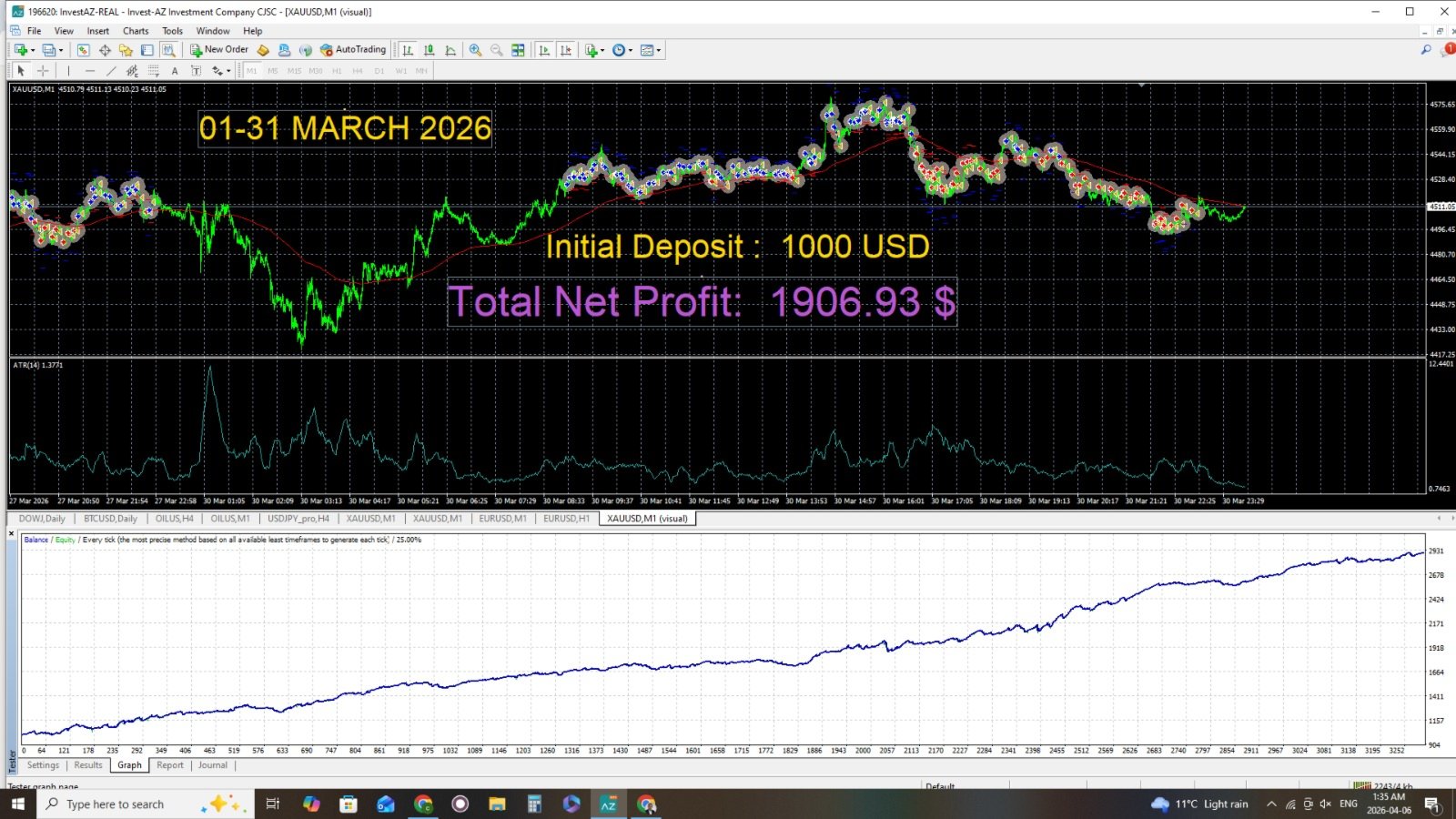Zoom out on the chart
Viewport: 1456px width, 819px height.
(x=497, y=50)
